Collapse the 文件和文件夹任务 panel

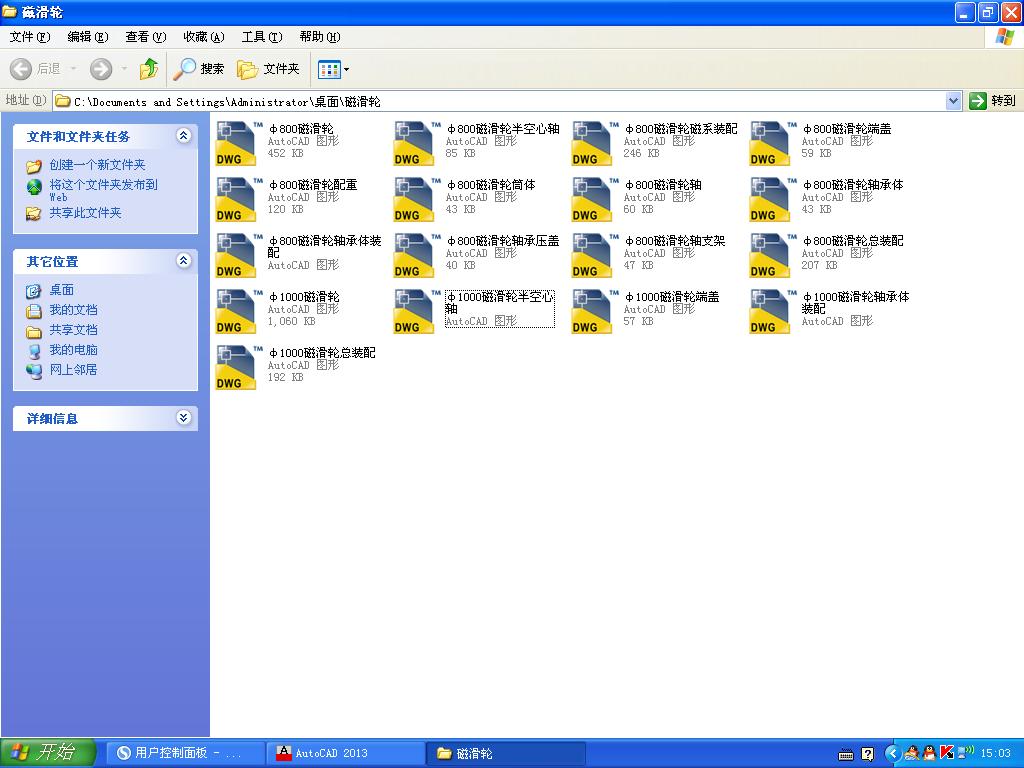coord(183,136)
